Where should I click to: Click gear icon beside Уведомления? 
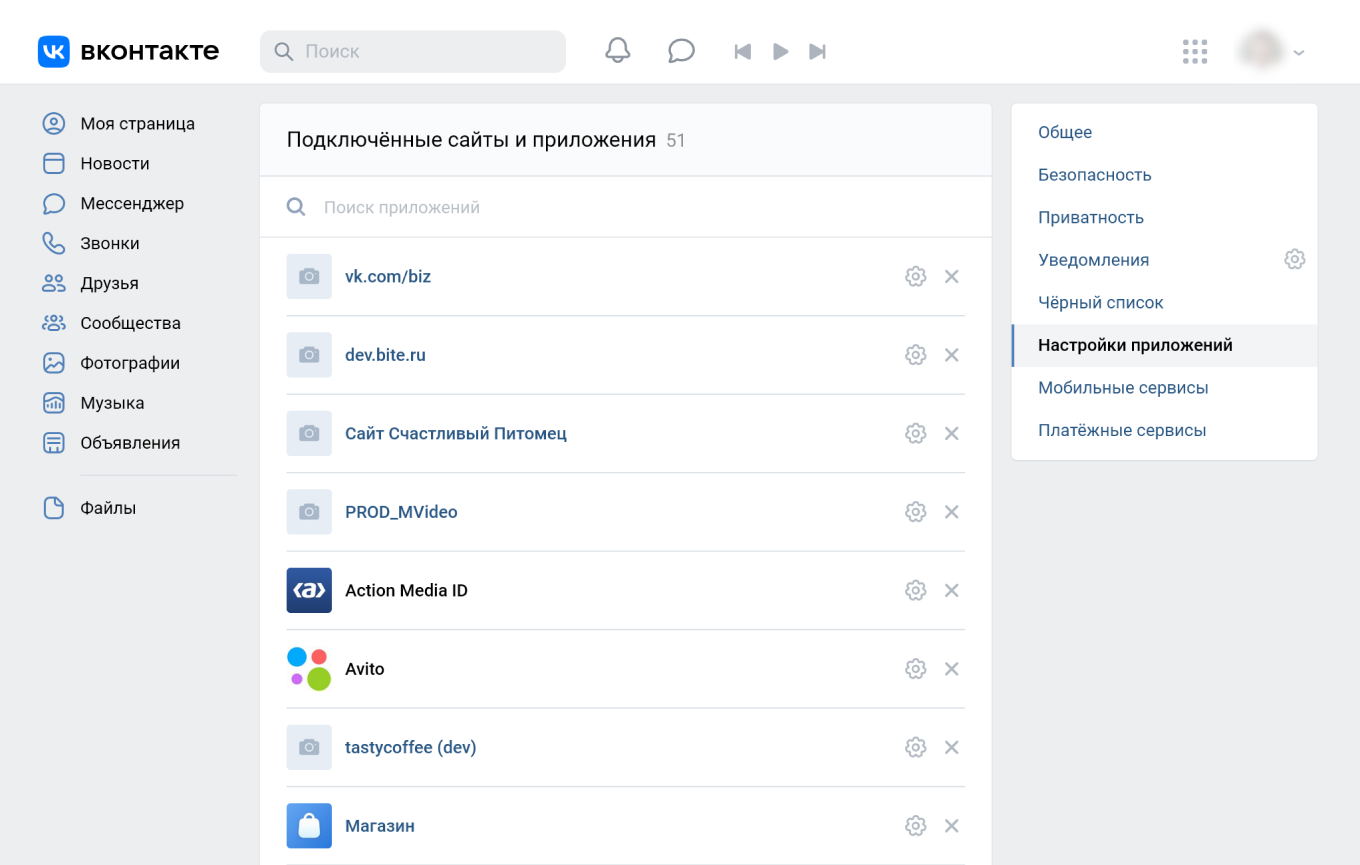pyautogui.click(x=1295, y=260)
